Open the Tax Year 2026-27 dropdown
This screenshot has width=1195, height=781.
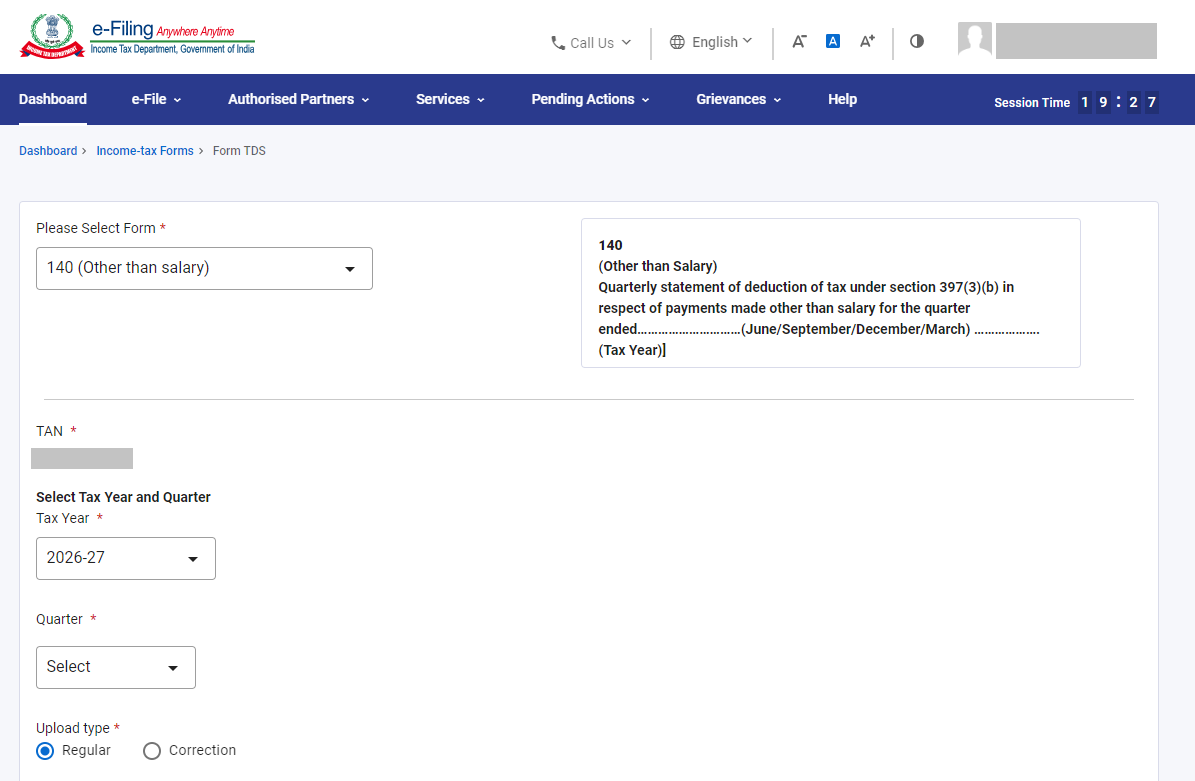tap(126, 559)
